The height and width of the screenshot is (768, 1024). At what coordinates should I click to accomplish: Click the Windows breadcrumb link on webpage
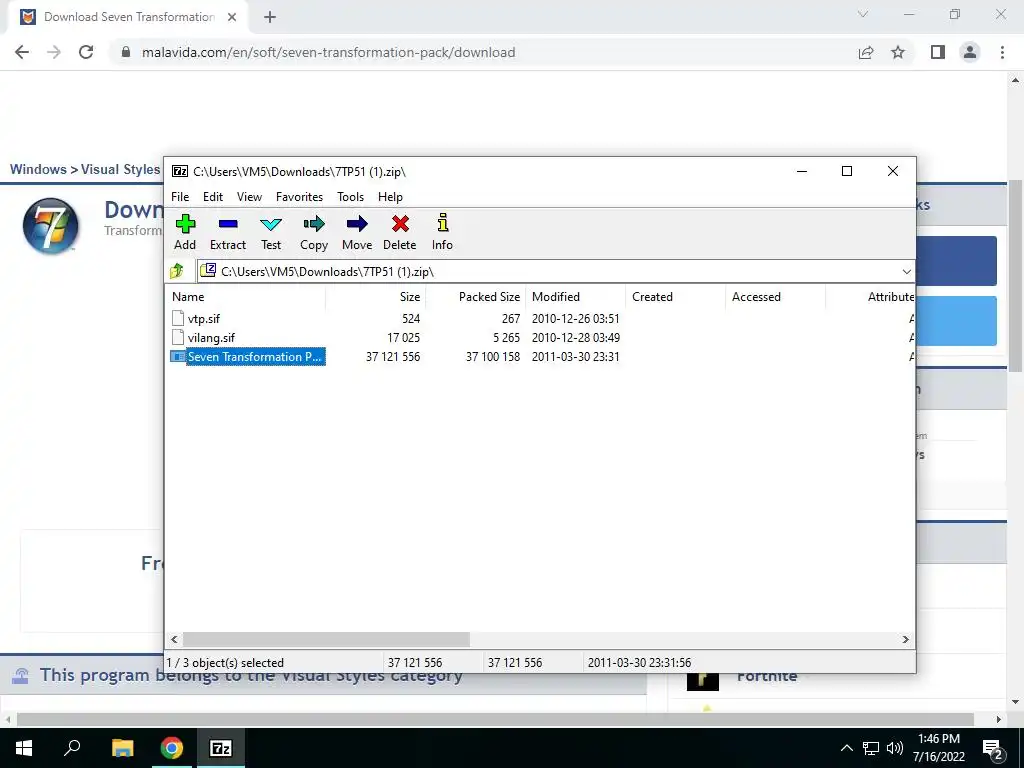39,169
